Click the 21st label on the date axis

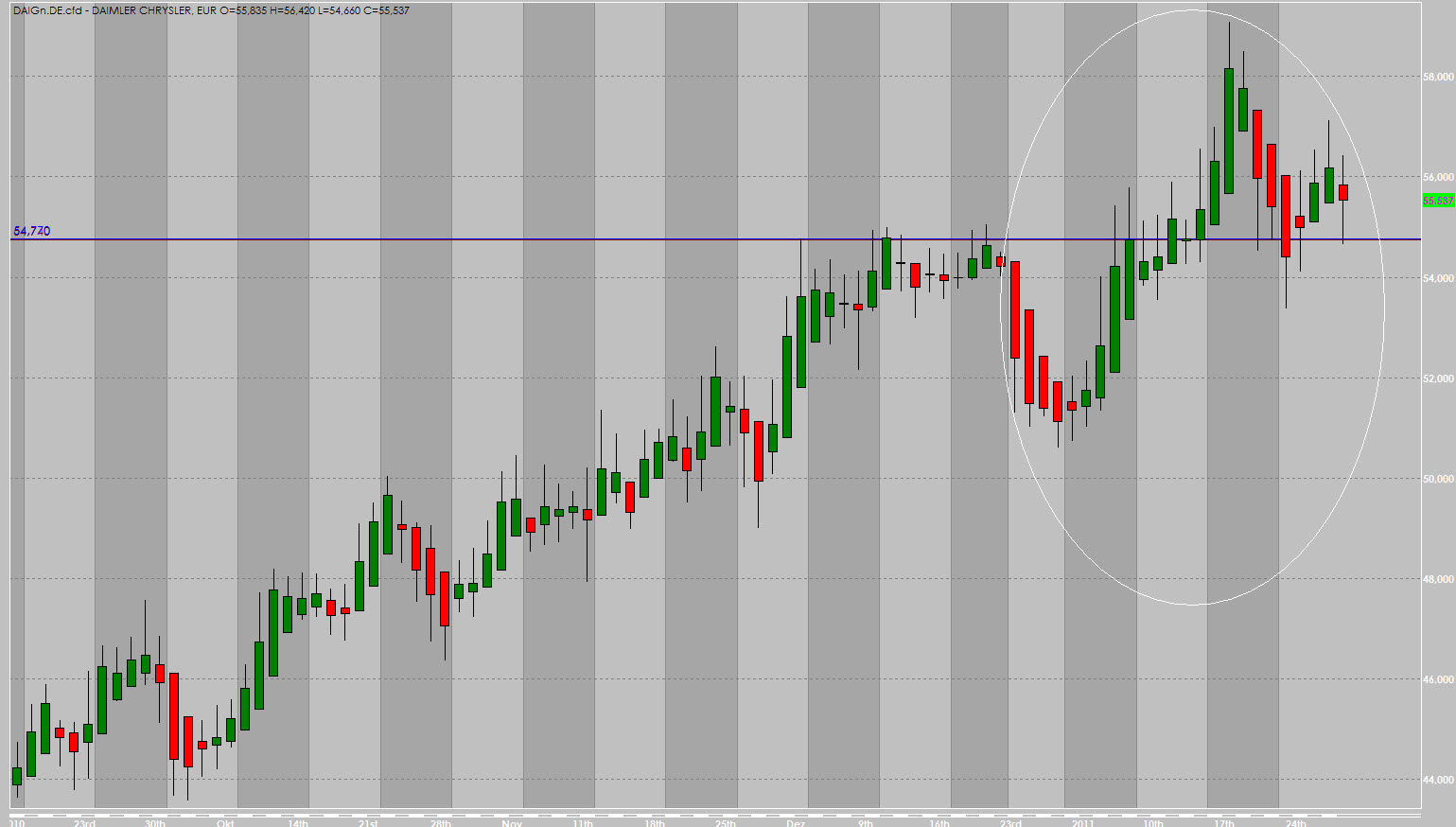pyautogui.click(x=368, y=822)
